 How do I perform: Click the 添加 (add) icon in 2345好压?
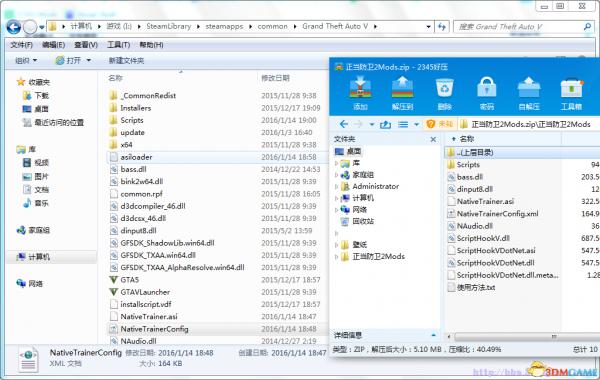[360, 93]
